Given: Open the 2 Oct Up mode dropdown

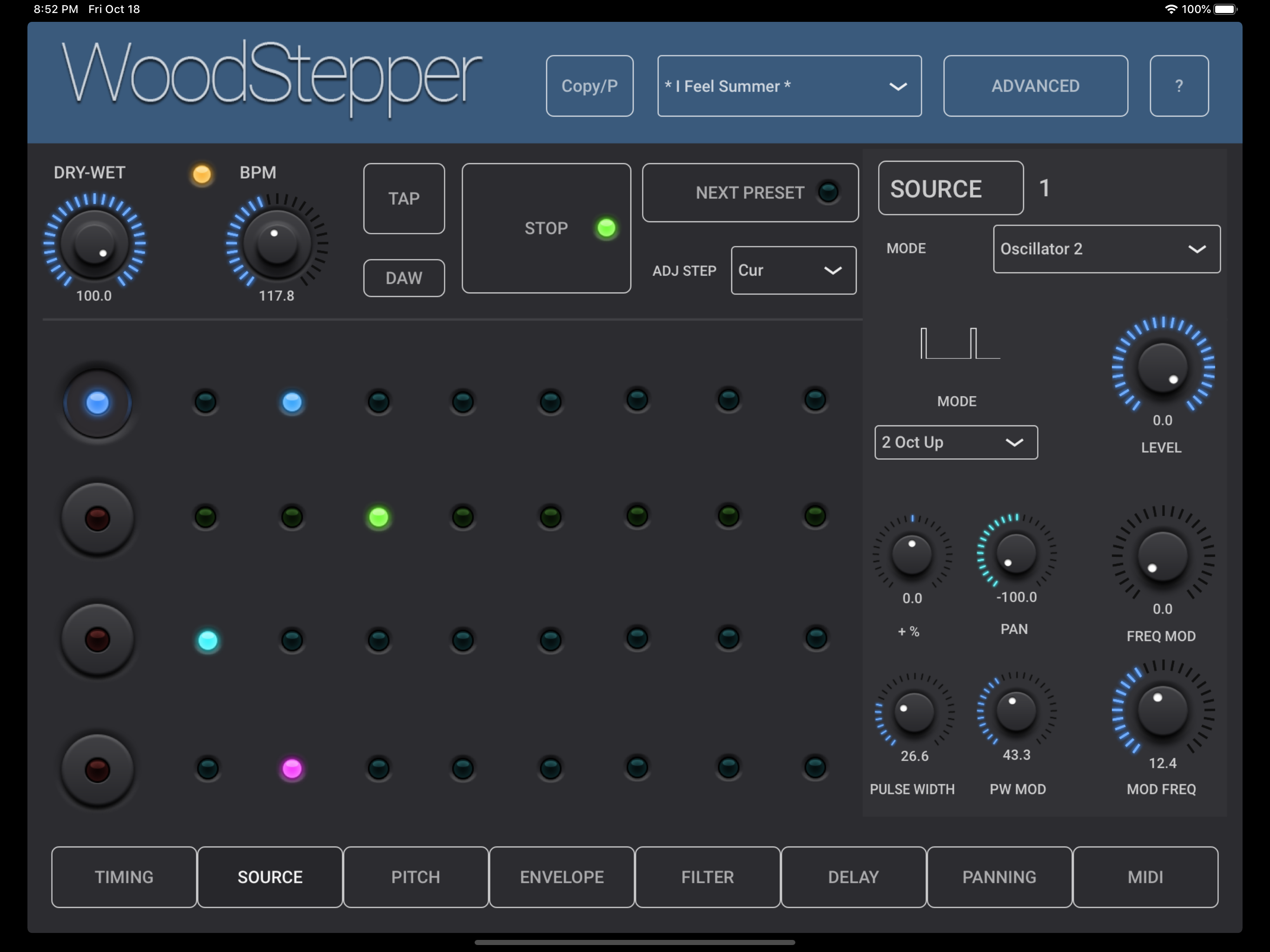Looking at the screenshot, I should coord(955,442).
